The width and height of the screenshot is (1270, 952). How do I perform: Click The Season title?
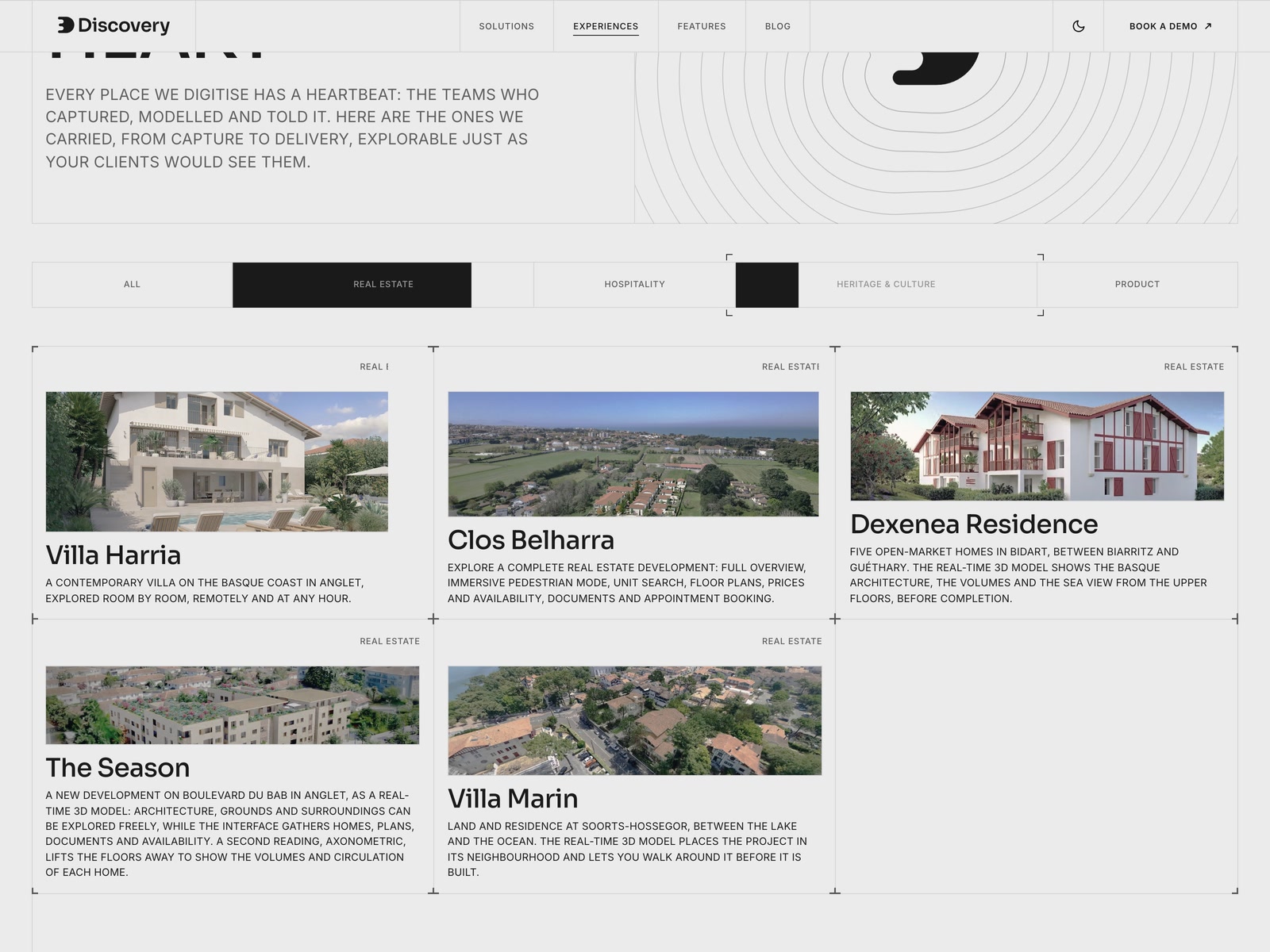[x=117, y=767]
